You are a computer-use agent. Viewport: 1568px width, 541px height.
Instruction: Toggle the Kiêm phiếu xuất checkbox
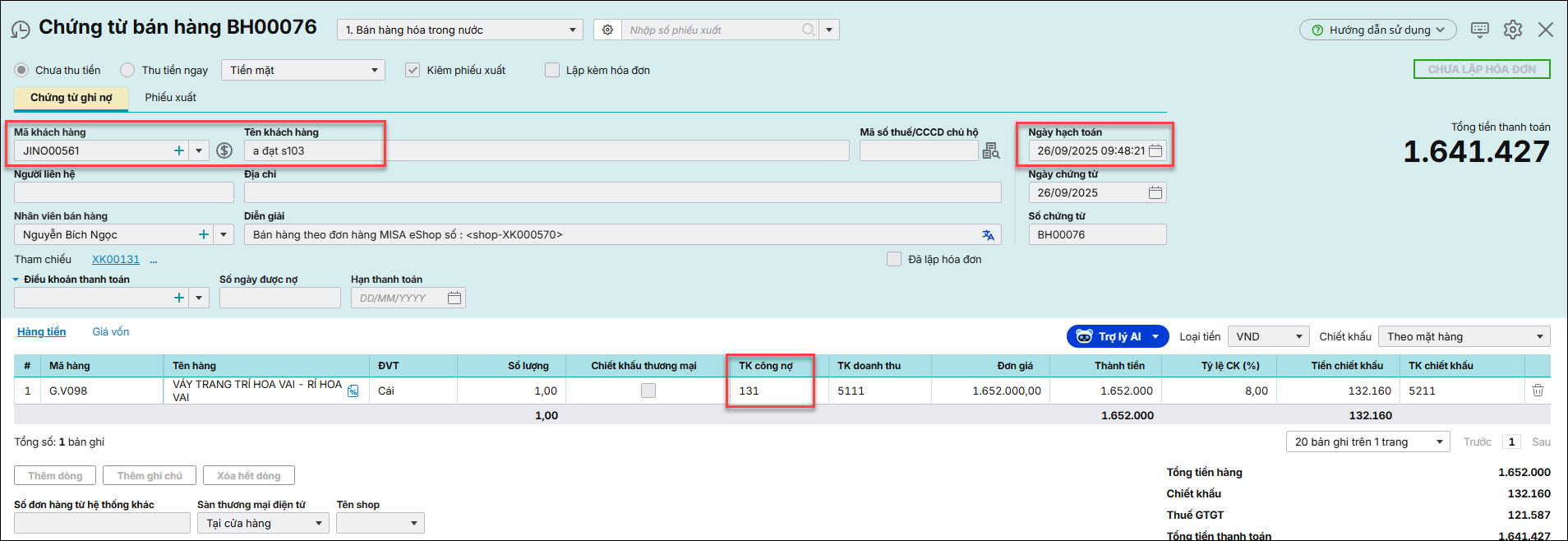point(413,70)
